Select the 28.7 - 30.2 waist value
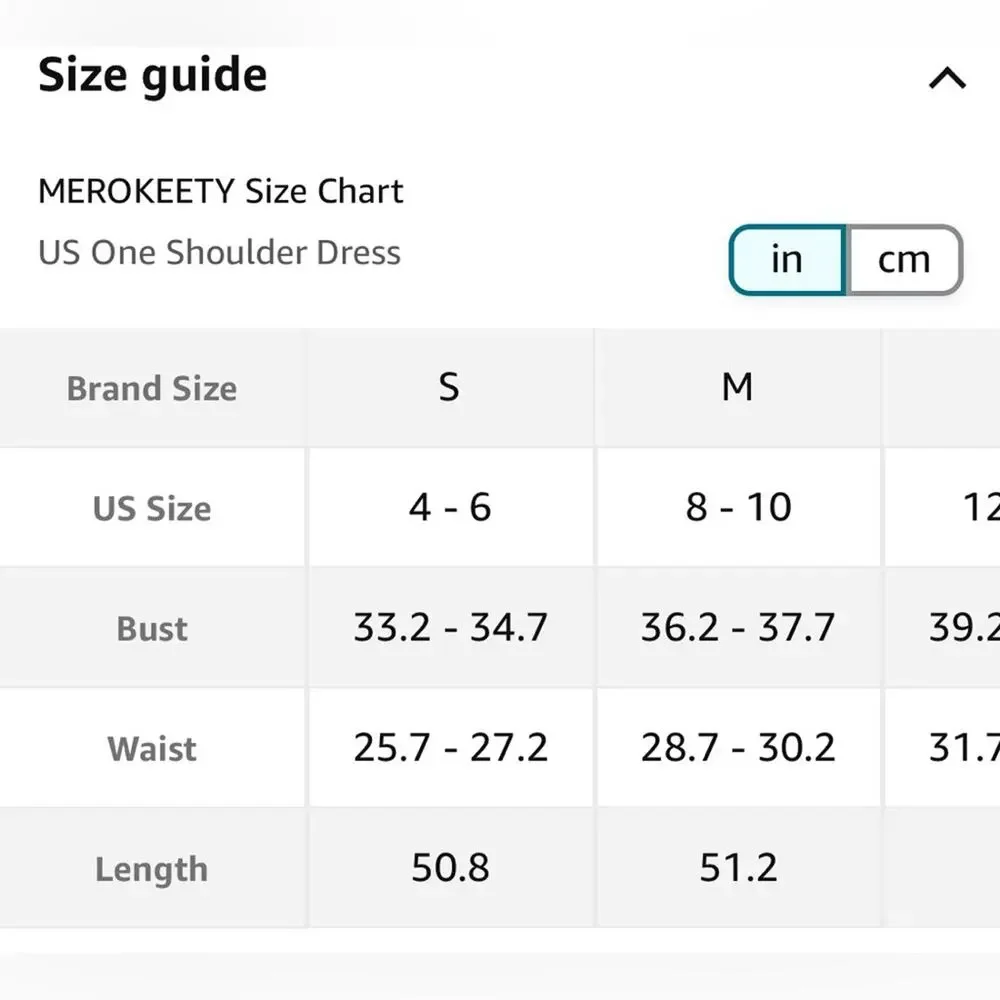Image resolution: width=1000 pixels, height=1000 pixels. 738,748
